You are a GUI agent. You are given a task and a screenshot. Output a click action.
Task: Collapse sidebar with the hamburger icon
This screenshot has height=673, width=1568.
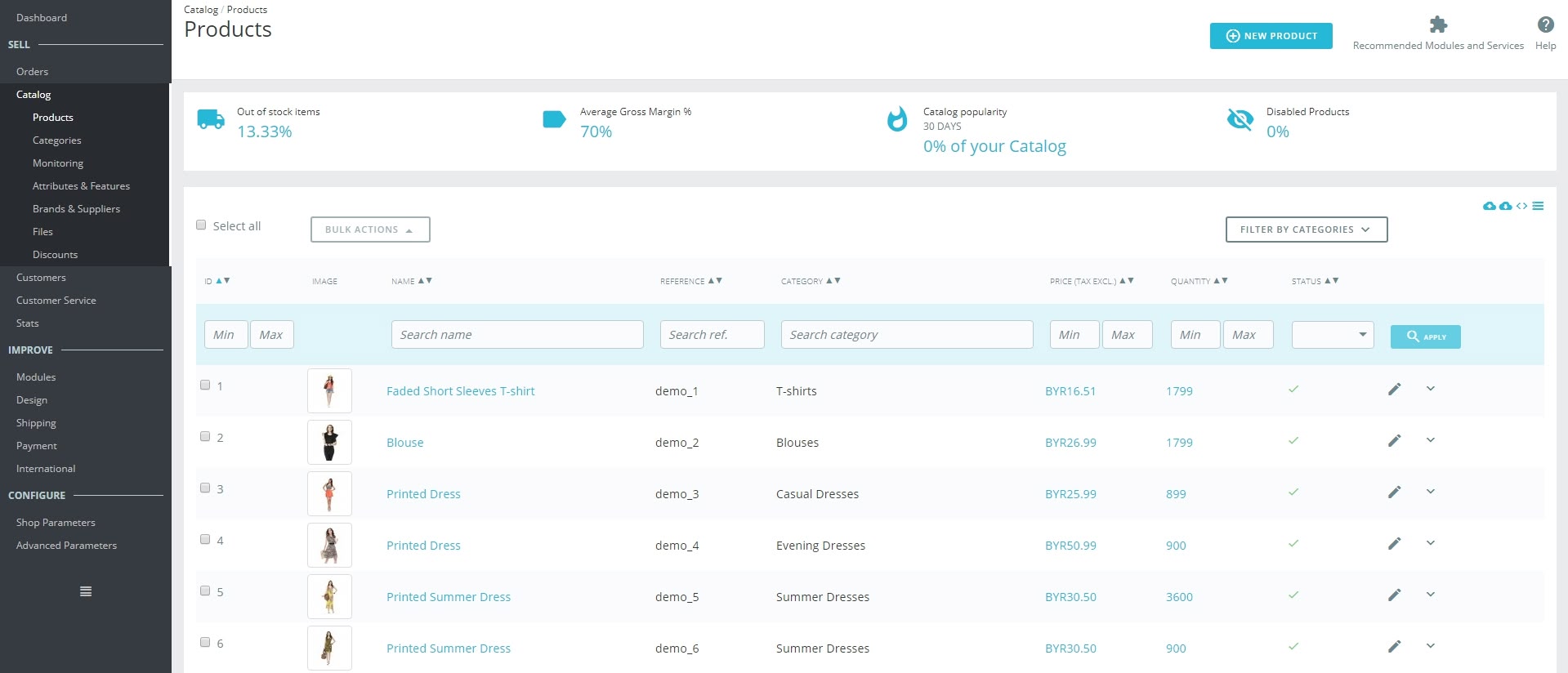tap(86, 591)
